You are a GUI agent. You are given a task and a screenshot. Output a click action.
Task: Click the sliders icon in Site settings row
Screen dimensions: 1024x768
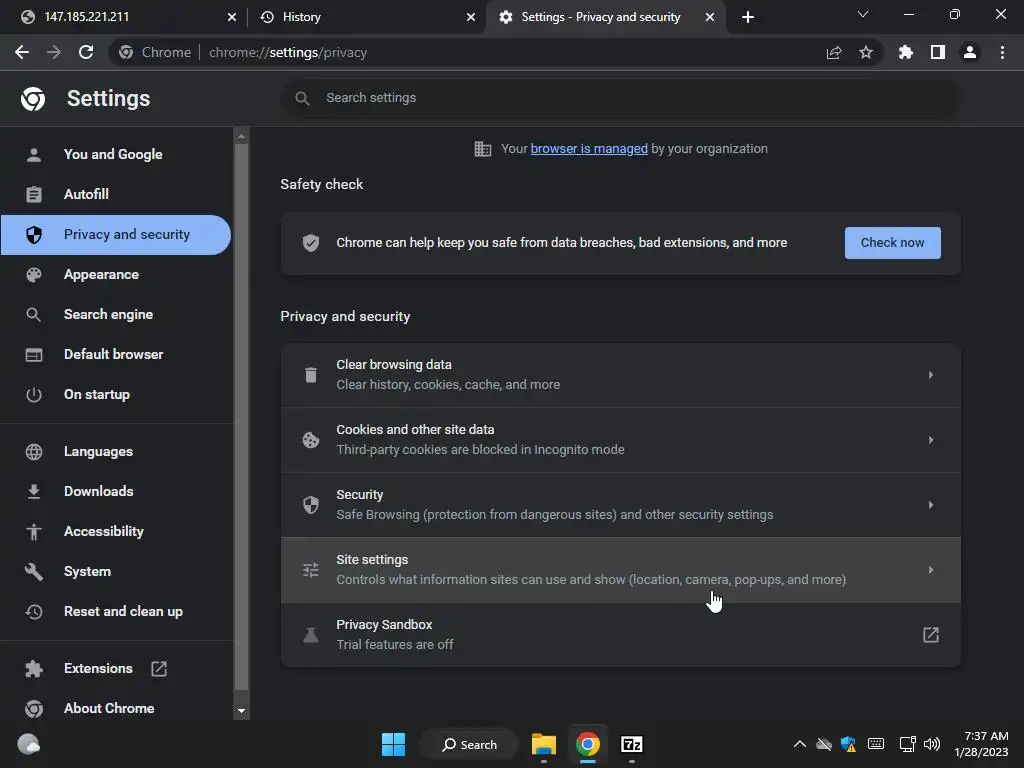coord(311,570)
